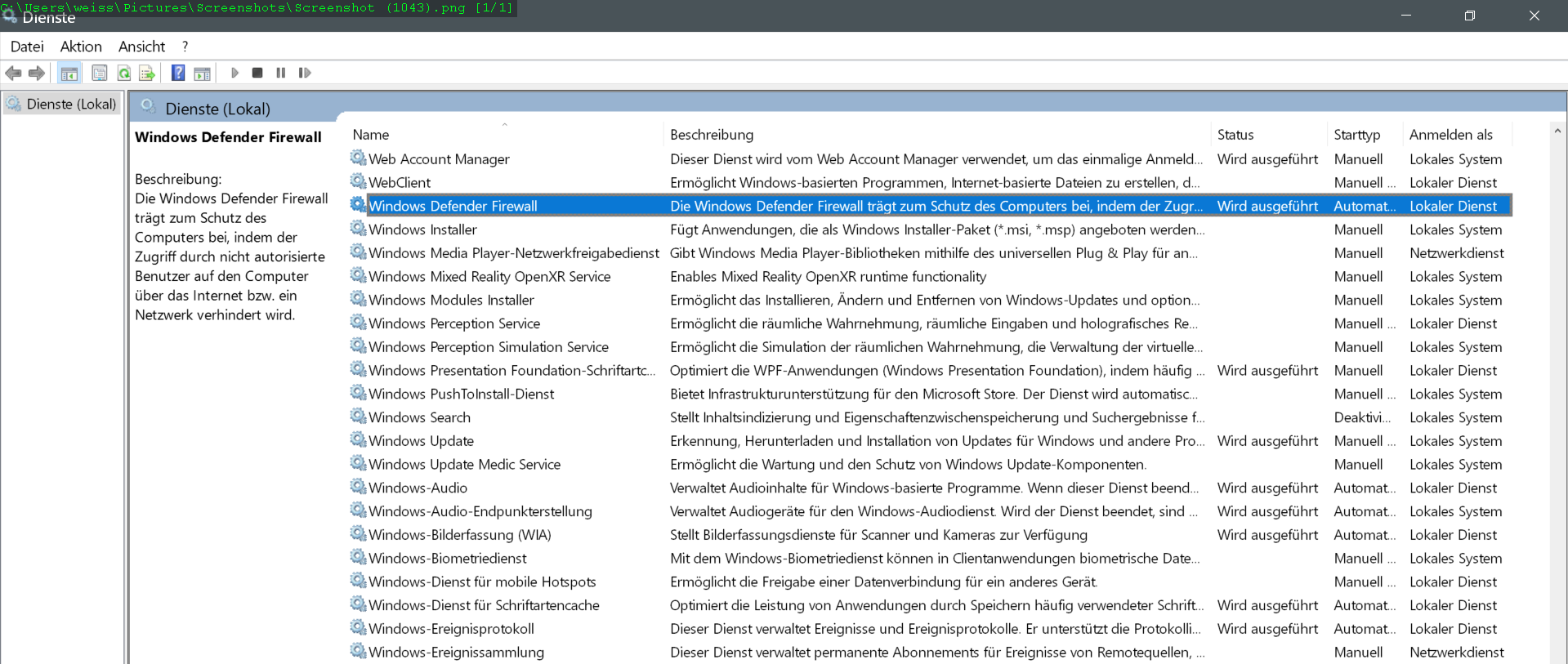Screen dimensions: 1568x664
Task: Restart the service with the restart icon
Action: (305, 74)
